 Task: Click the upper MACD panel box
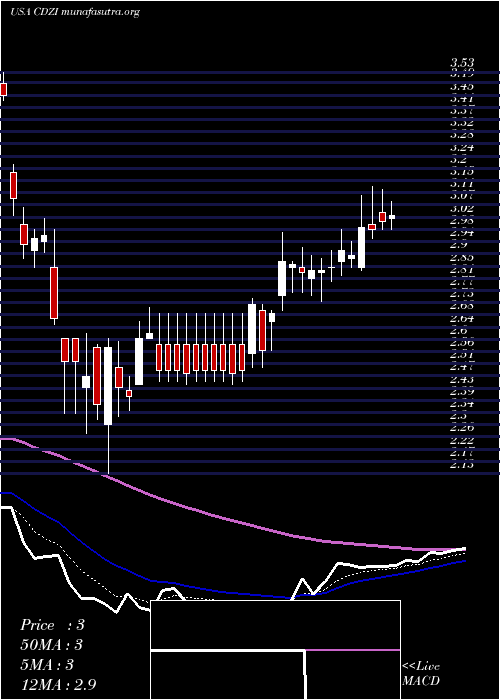click(x=275, y=625)
